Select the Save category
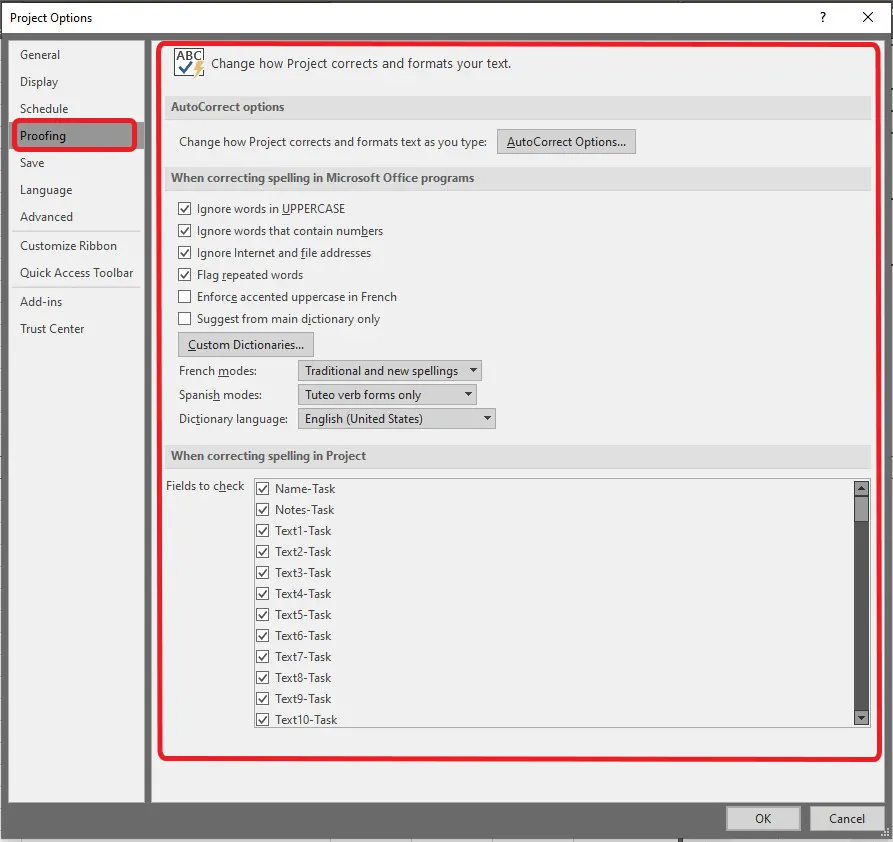893x842 pixels. [x=77, y=163]
